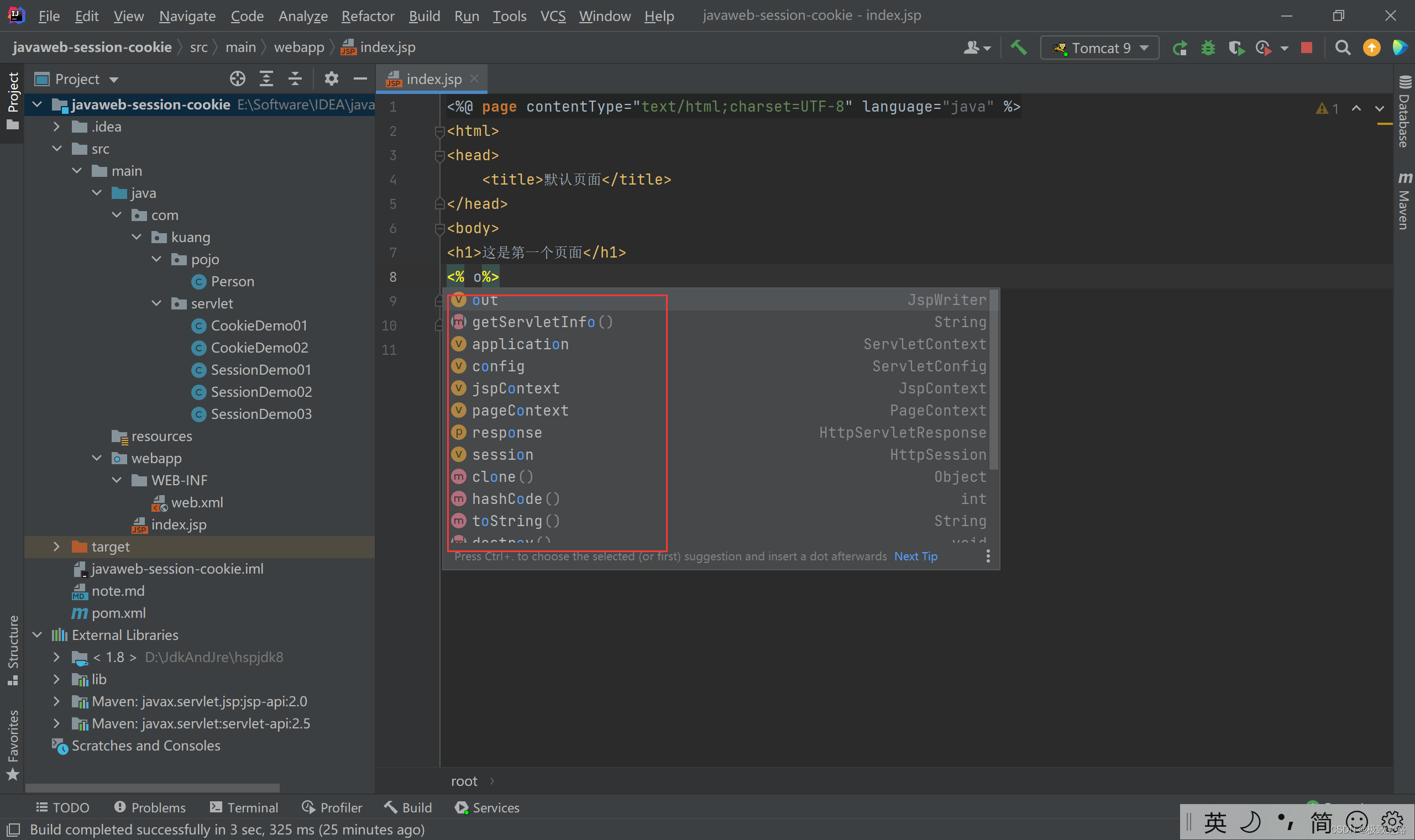Open the Maven tool window
This screenshot has height=840, width=1415.
[x=1404, y=202]
